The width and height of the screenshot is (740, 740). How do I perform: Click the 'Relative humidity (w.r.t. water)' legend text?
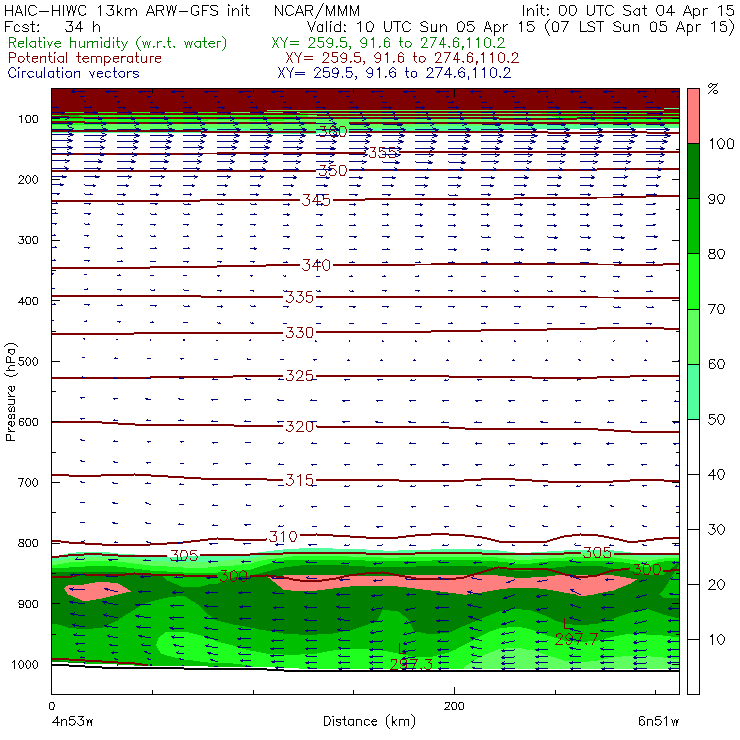tap(118, 43)
